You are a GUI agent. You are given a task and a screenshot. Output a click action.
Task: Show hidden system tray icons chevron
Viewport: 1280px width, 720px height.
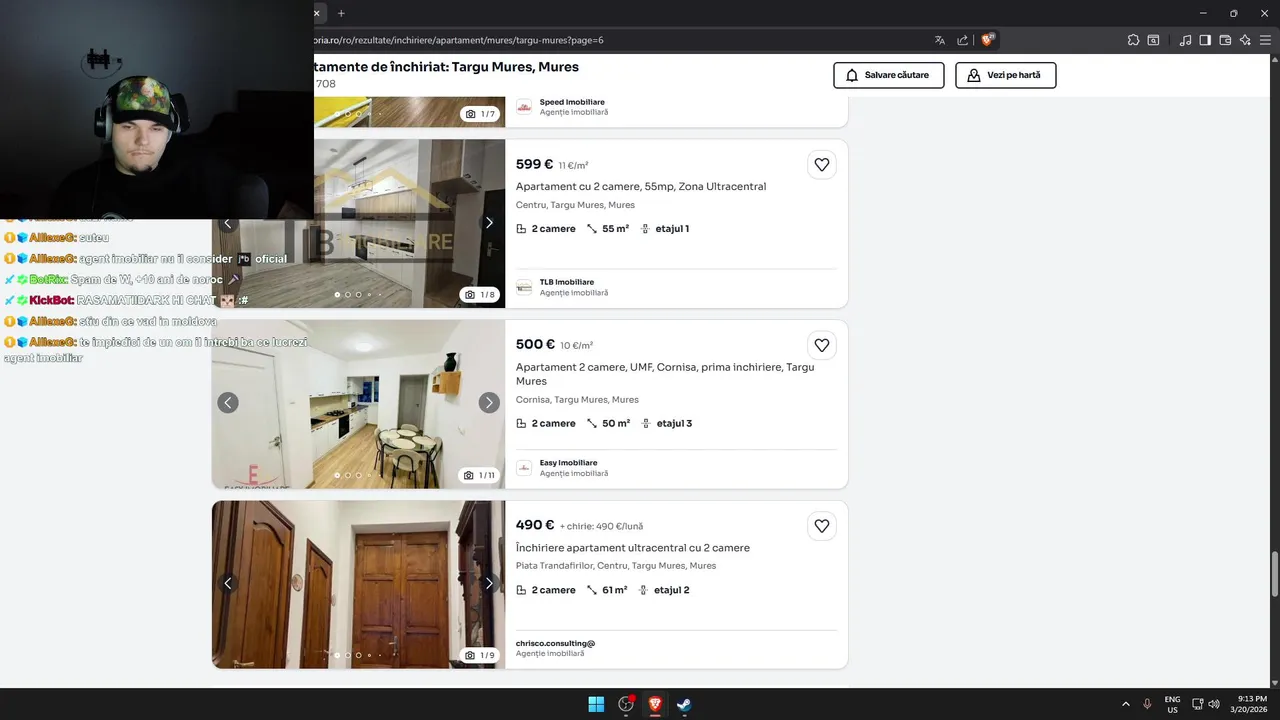[1126, 704]
